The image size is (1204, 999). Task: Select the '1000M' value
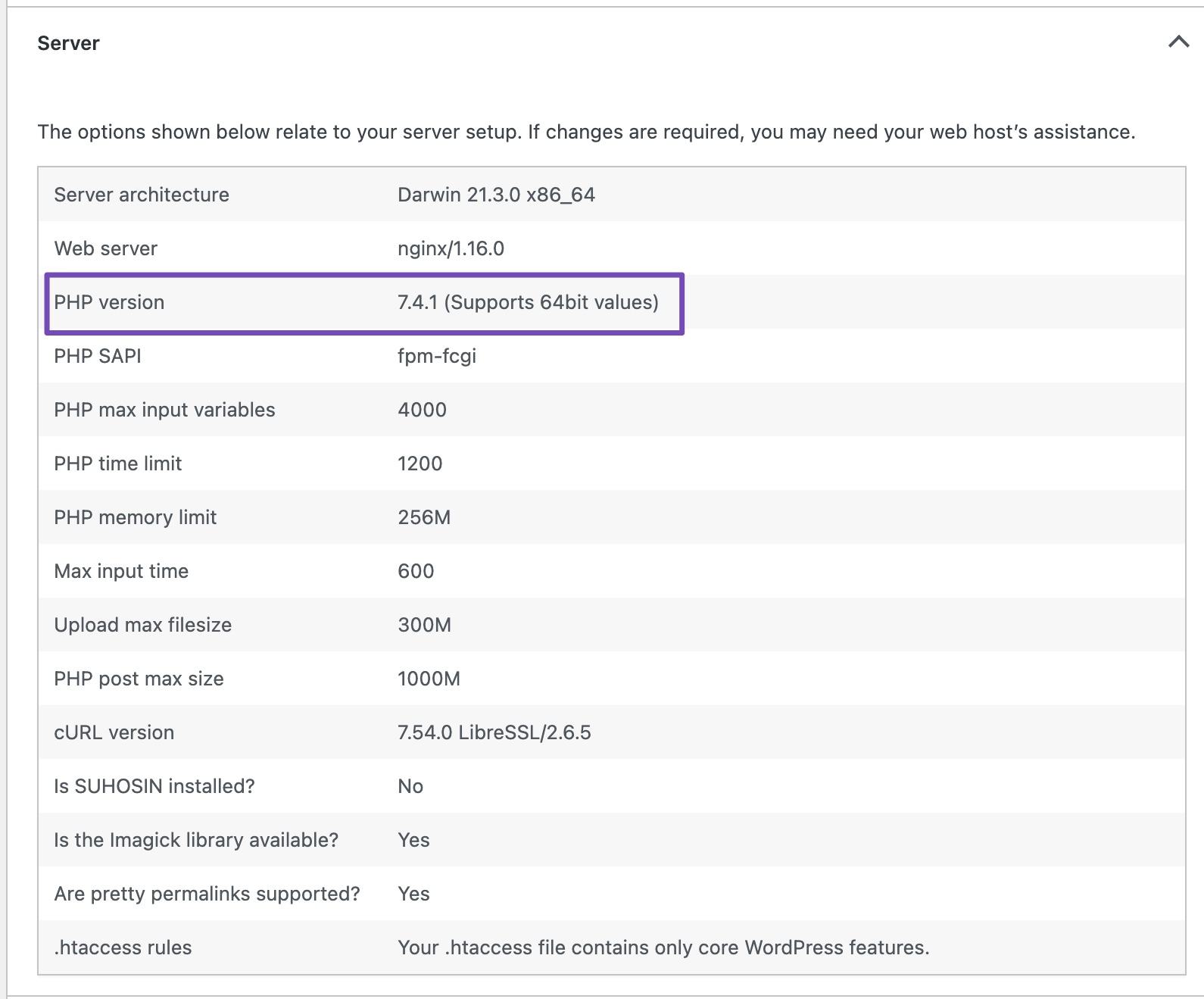point(429,679)
